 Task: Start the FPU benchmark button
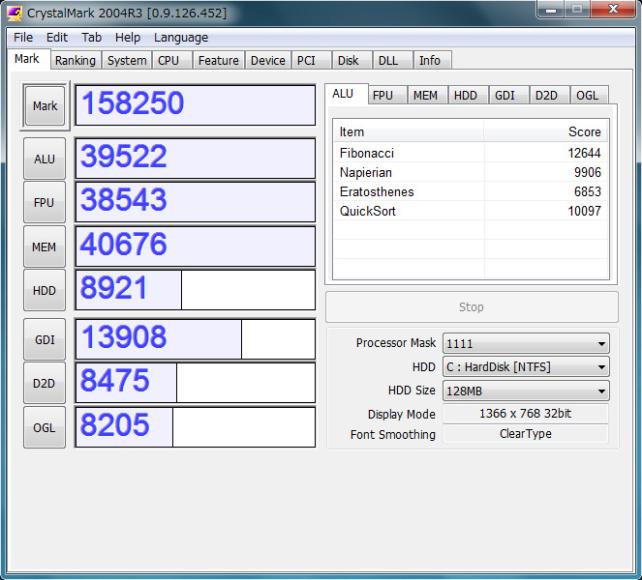[x=45, y=201]
